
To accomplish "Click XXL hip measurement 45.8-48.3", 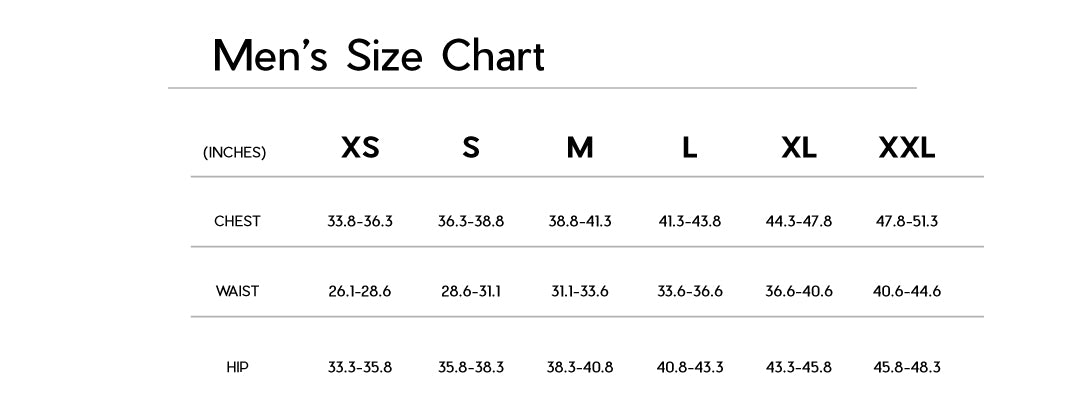I will coord(907,367).
